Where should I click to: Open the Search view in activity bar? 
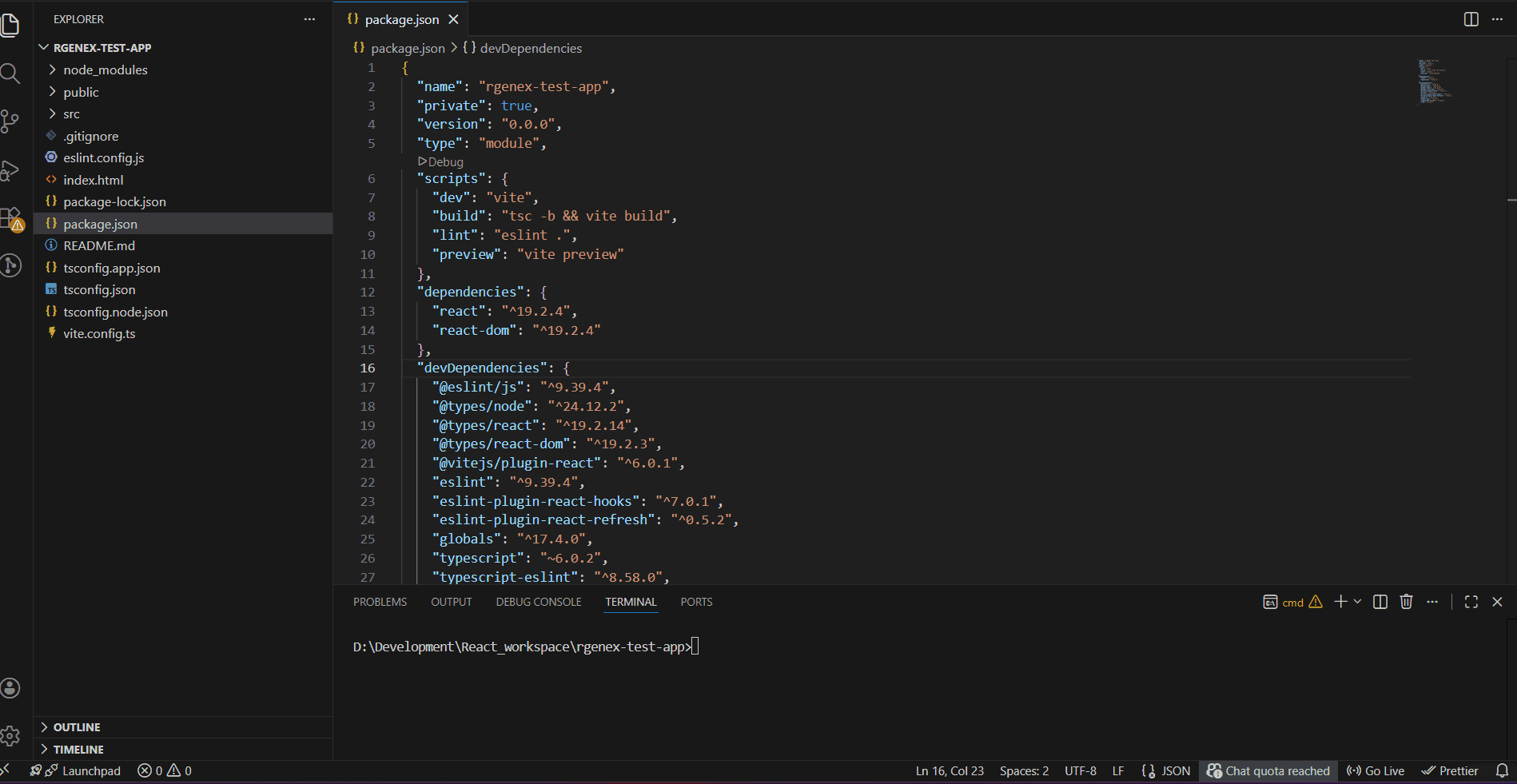(x=10, y=74)
